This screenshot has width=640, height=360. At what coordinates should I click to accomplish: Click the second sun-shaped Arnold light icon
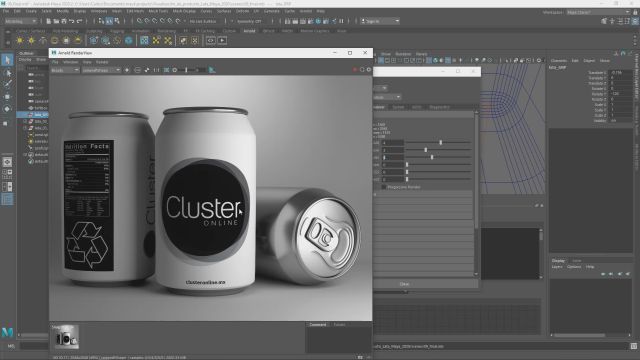(x=31, y=40)
